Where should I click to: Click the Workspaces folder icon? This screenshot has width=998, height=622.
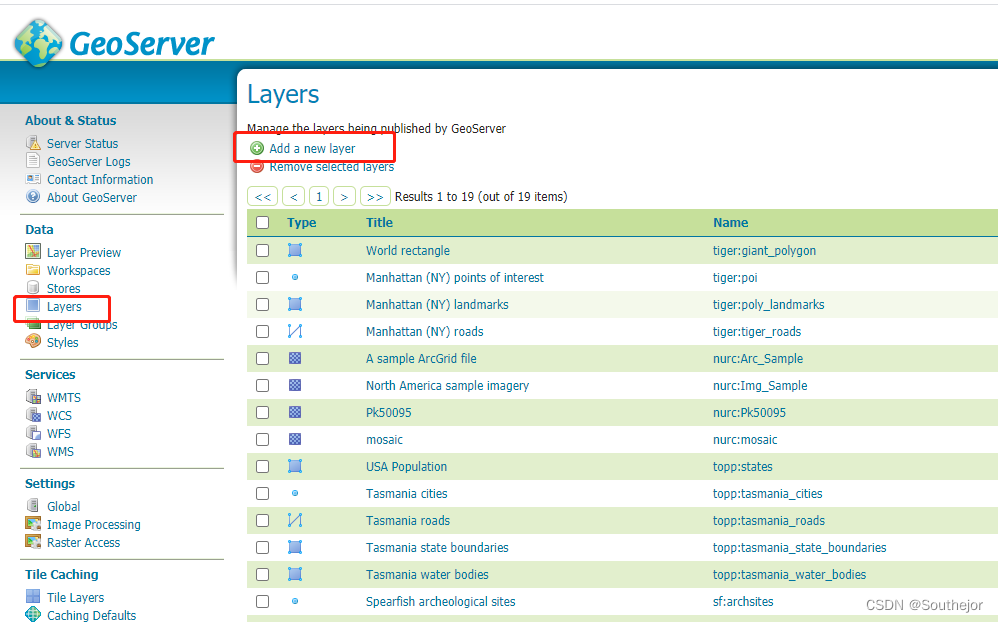tap(33, 270)
